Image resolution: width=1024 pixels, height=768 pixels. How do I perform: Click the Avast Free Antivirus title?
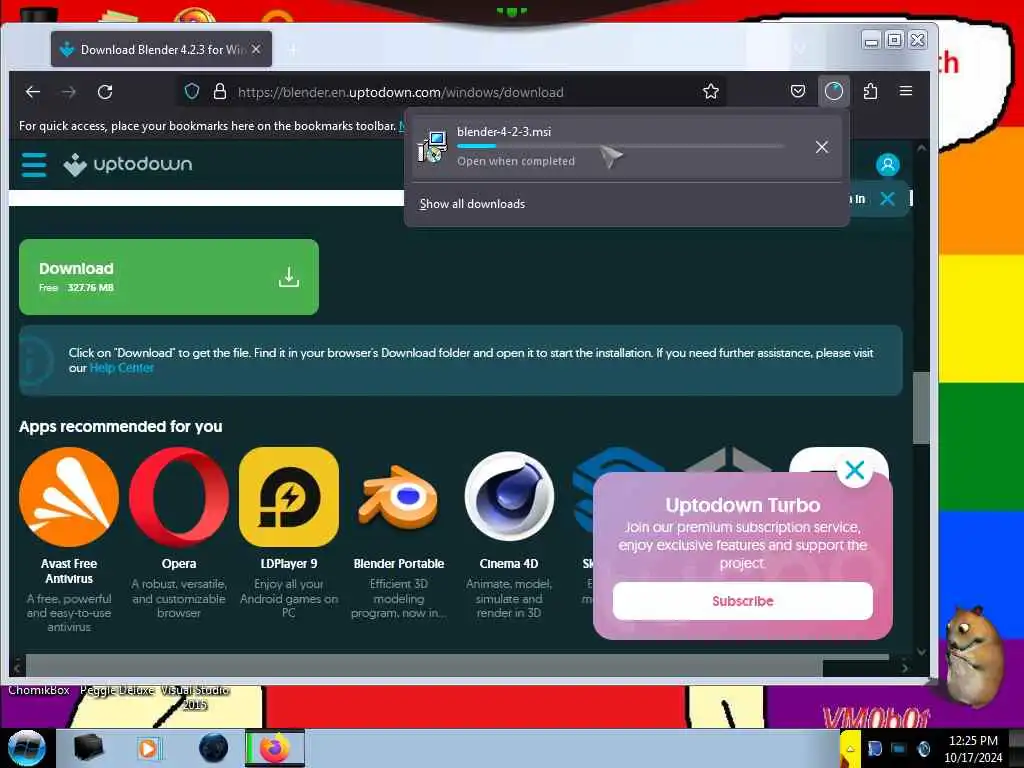point(69,571)
